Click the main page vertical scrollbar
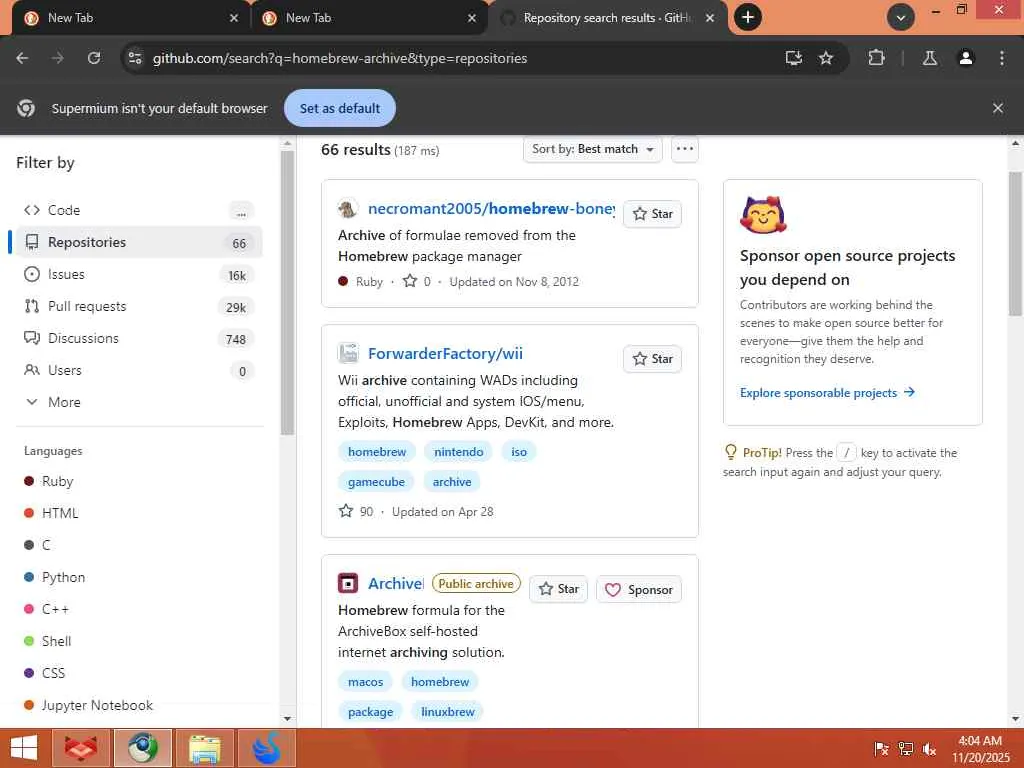The image size is (1024, 768). 1016,244
